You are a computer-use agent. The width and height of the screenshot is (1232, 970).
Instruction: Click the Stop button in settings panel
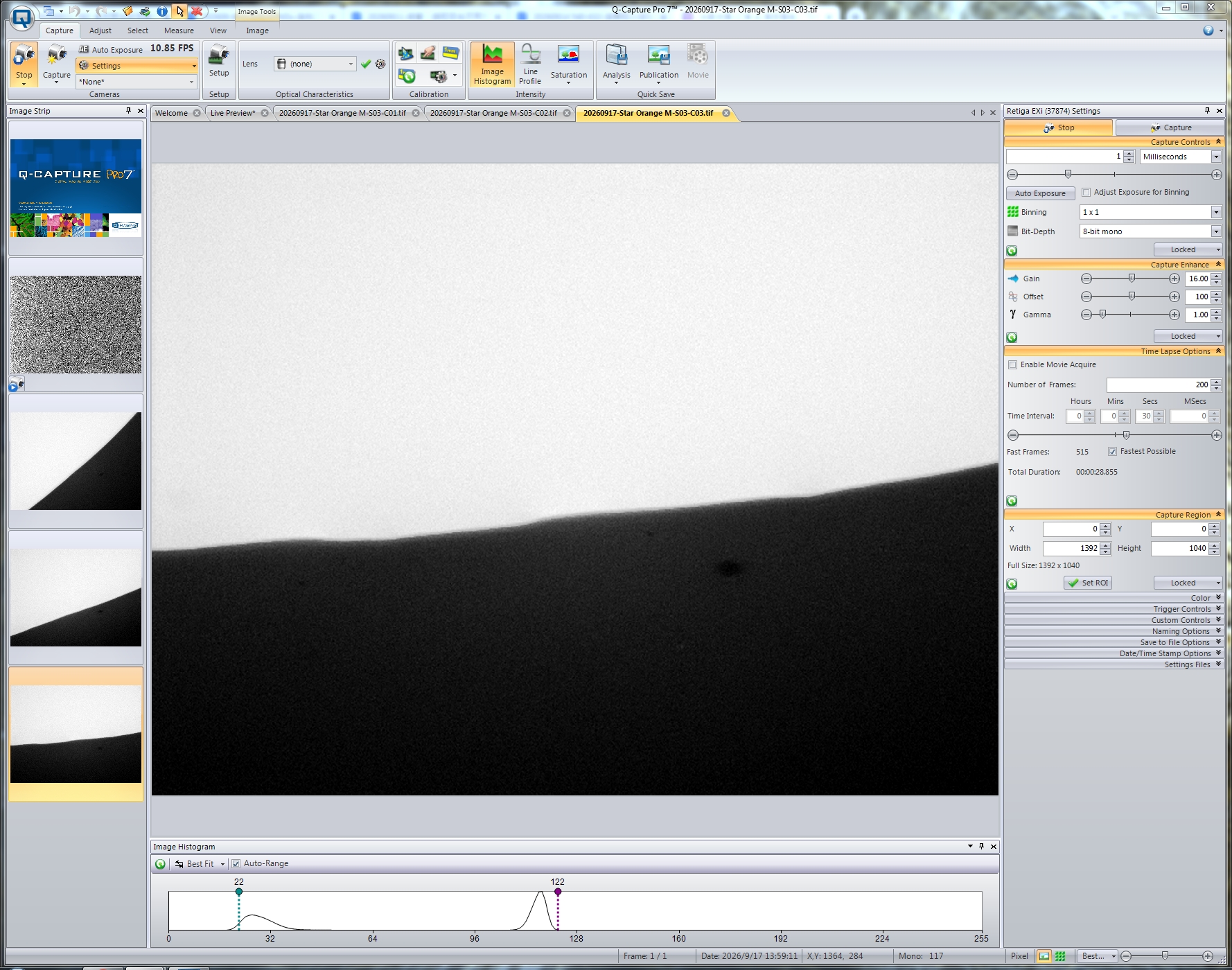coord(1059,127)
